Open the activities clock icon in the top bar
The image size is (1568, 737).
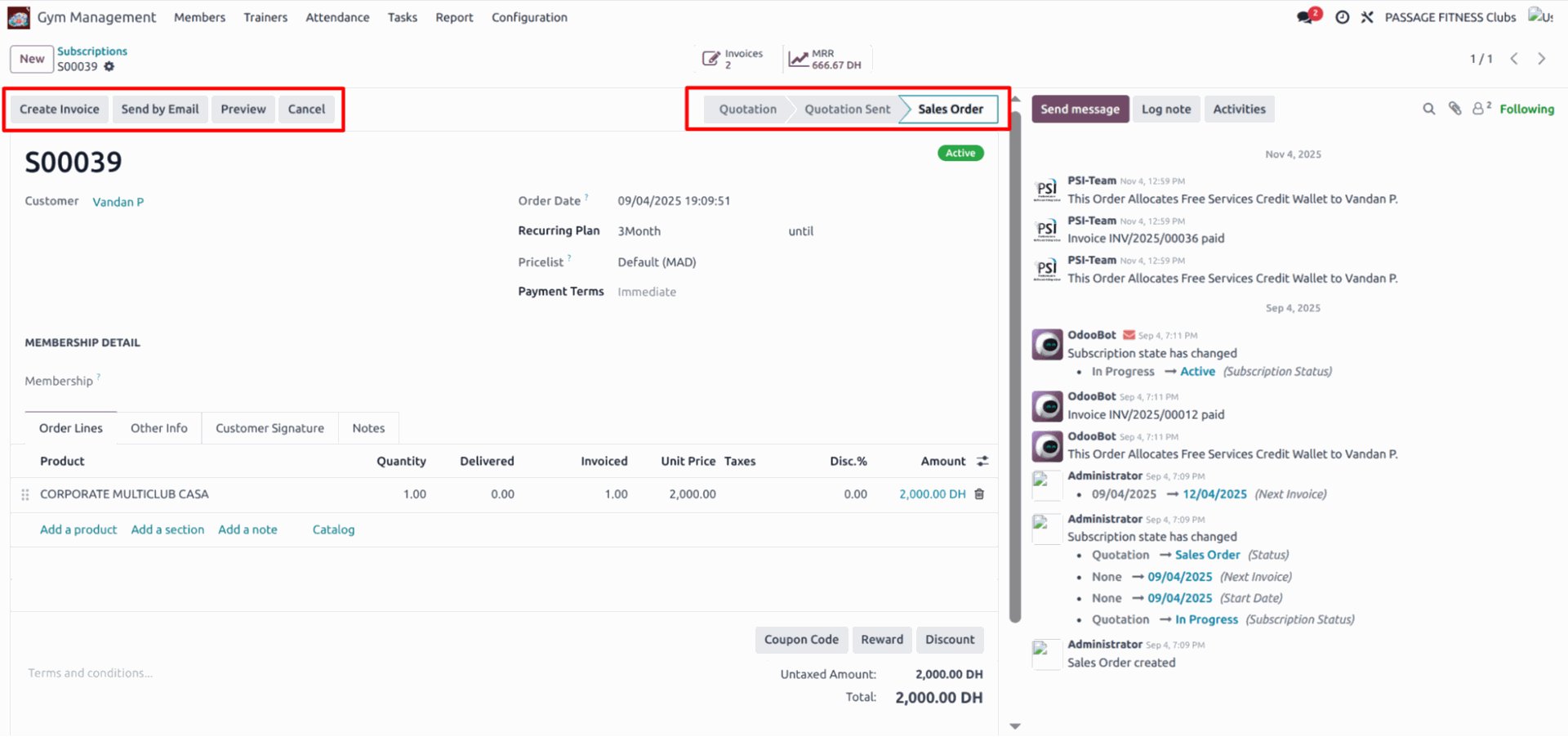click(x=1342, y=17)
